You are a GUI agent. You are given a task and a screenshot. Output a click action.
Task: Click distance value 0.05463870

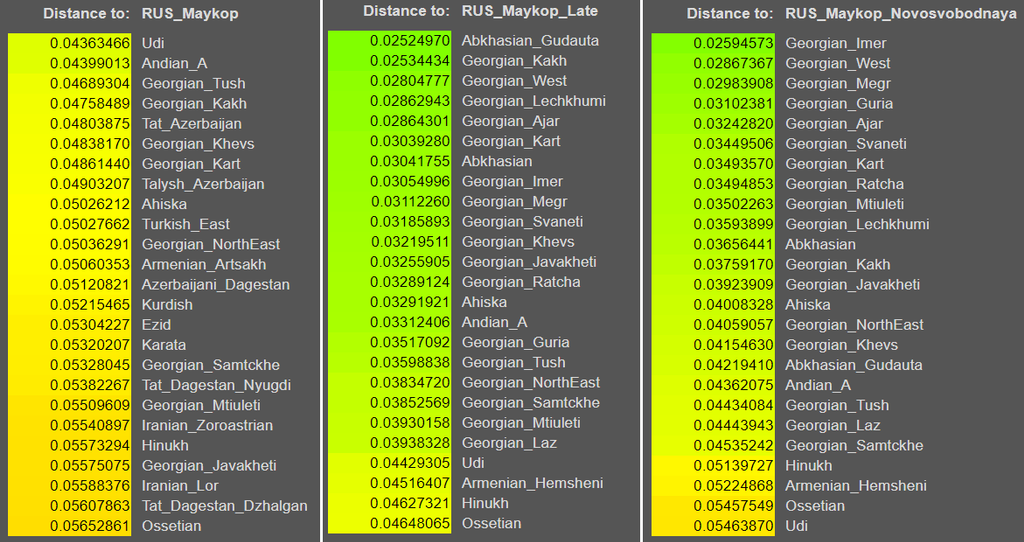tap(733, 526)
